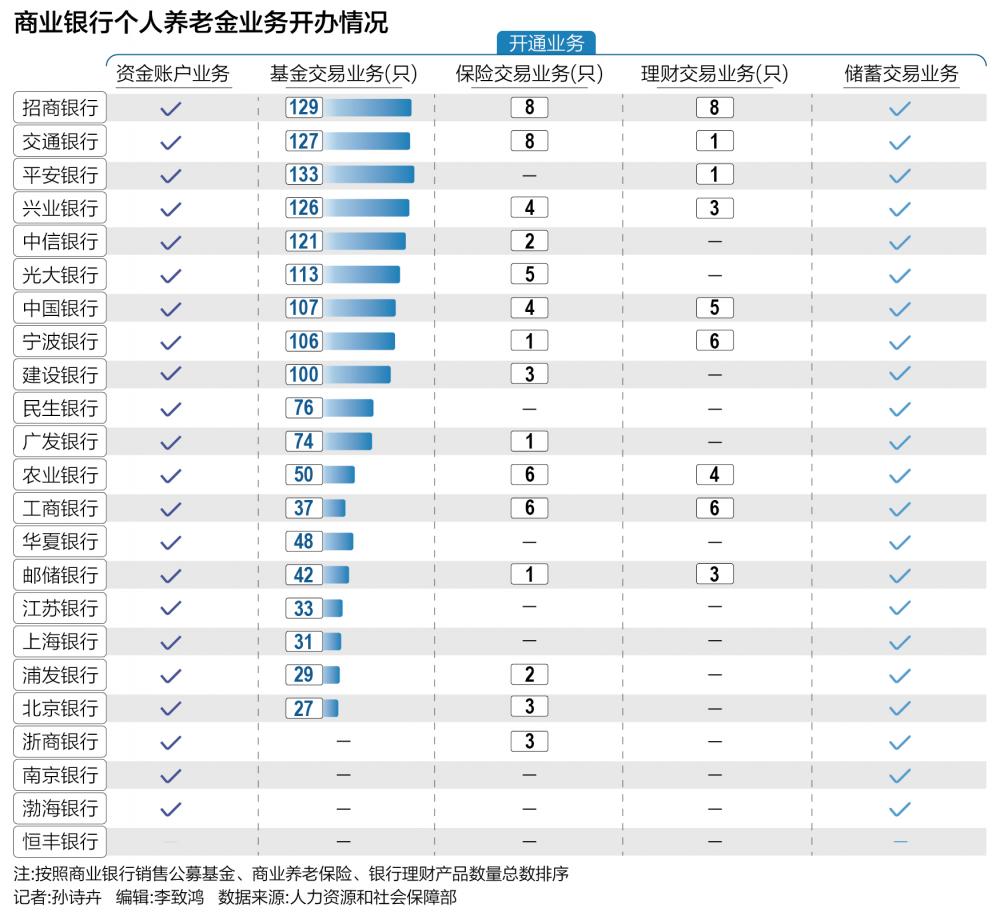Click 招商银行's wealth product count 8

(714, 107)
